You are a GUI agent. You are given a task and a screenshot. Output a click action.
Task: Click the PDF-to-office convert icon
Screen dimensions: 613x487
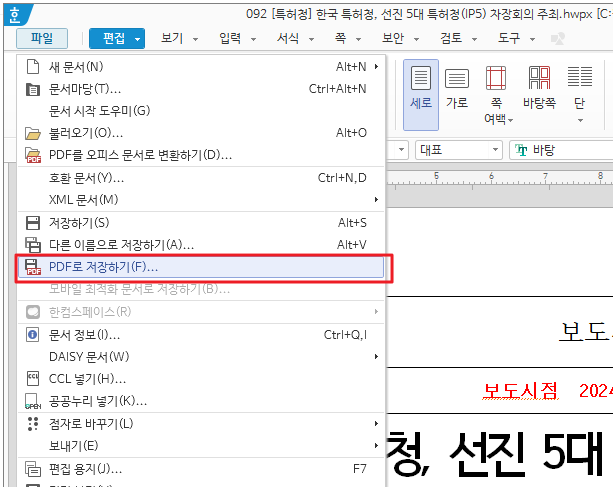coord(33,155)
